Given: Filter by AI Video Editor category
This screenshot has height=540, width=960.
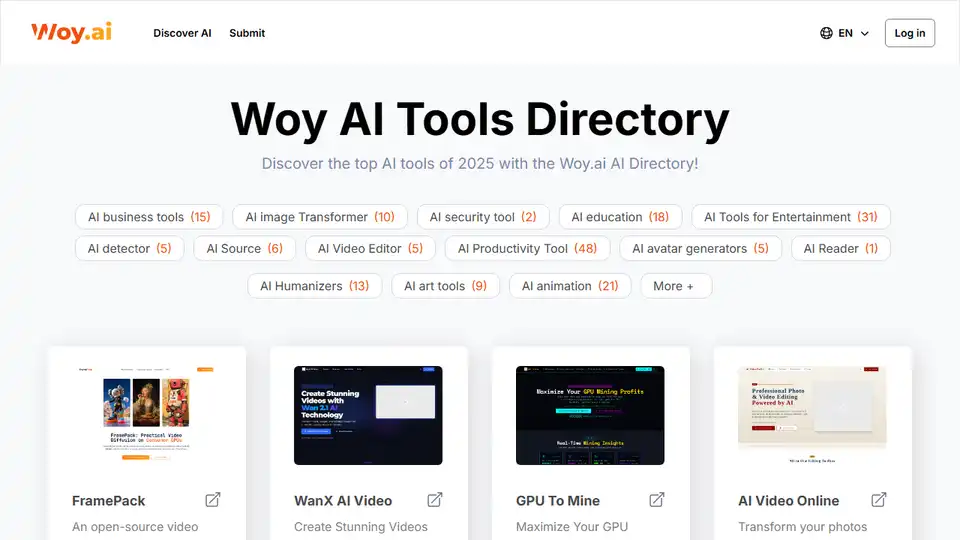Looking at the screenshot, I should [370, 249].
